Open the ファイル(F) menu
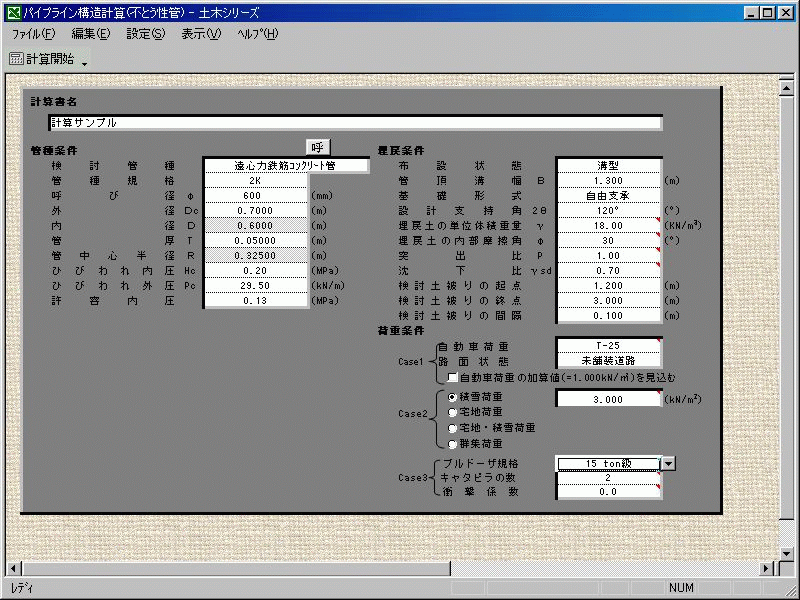Image resolution: width=800 pixels, height=600 pixels. point(33,34)
